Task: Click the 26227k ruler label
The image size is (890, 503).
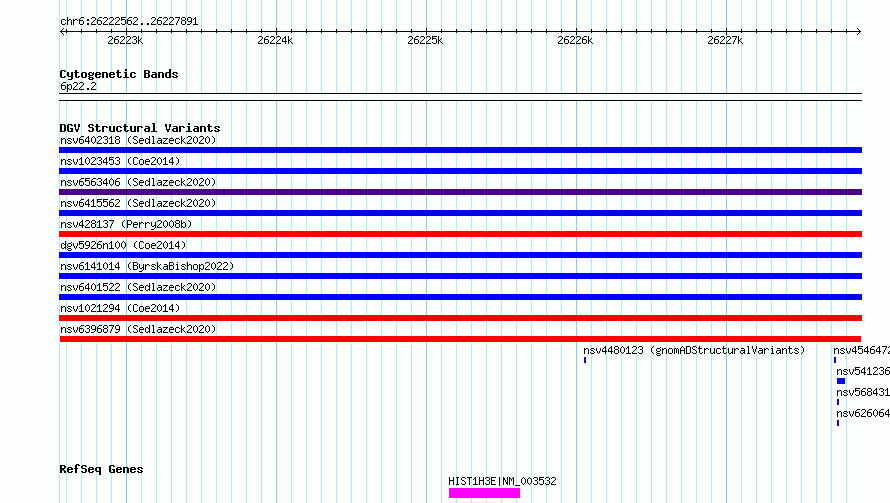Action: pos(725,40)
